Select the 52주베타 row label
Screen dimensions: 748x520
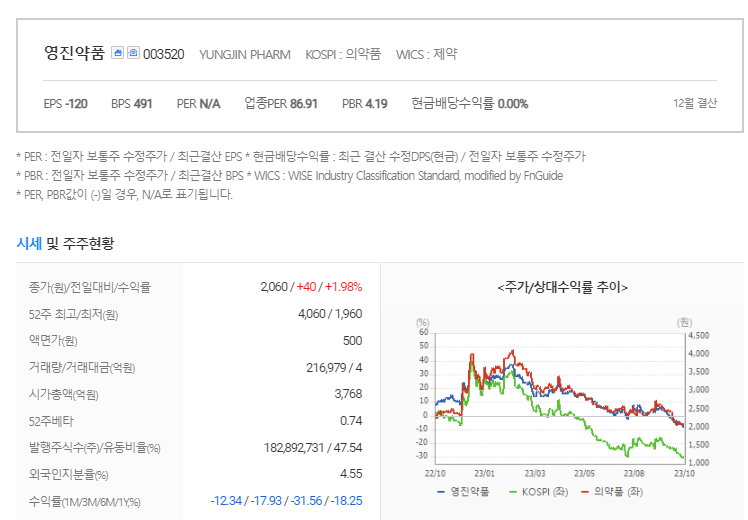(51, 421)
